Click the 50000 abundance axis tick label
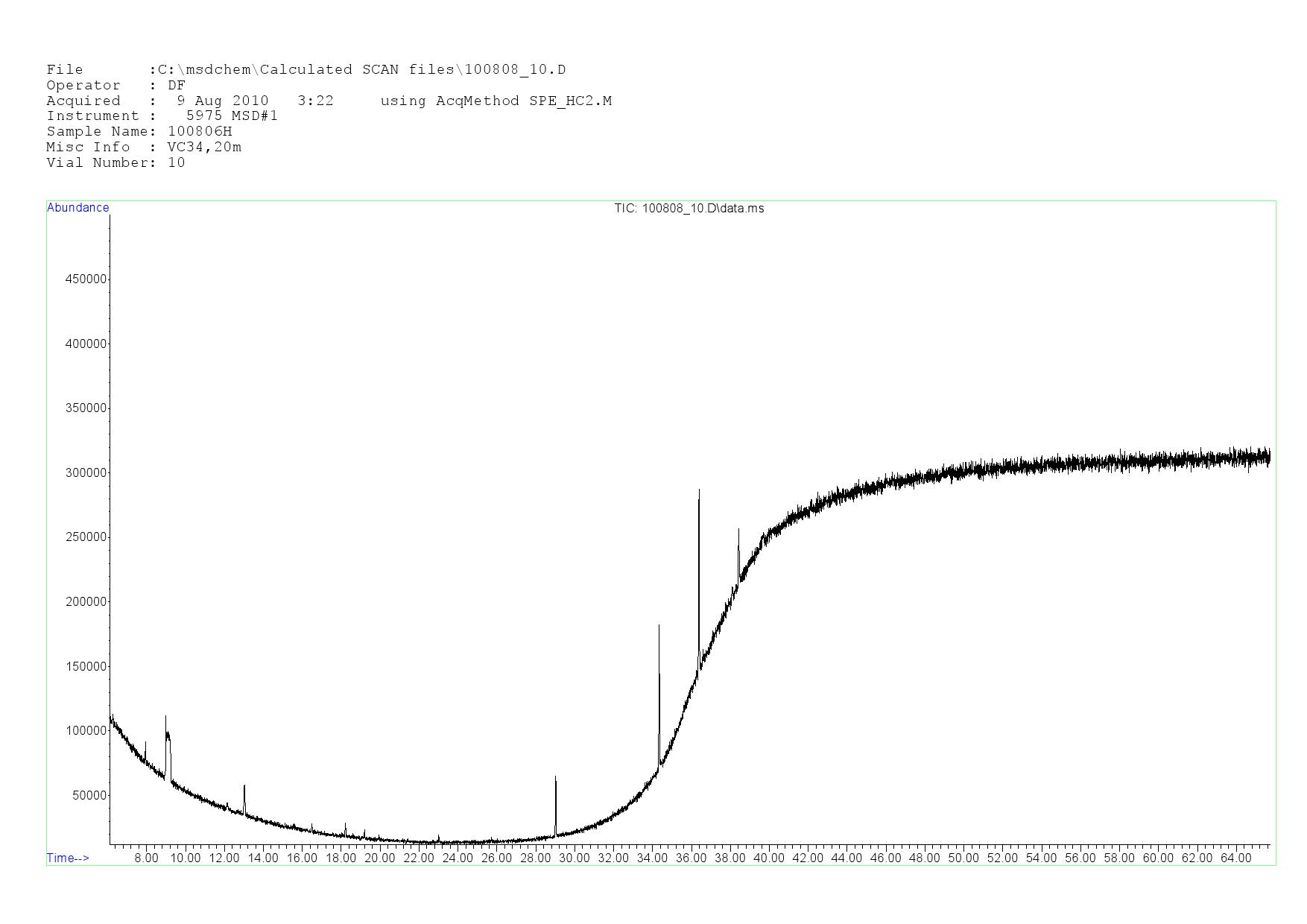Image resolution: width=1307 pixels, height=924 pixels. (x=89, y=796)
